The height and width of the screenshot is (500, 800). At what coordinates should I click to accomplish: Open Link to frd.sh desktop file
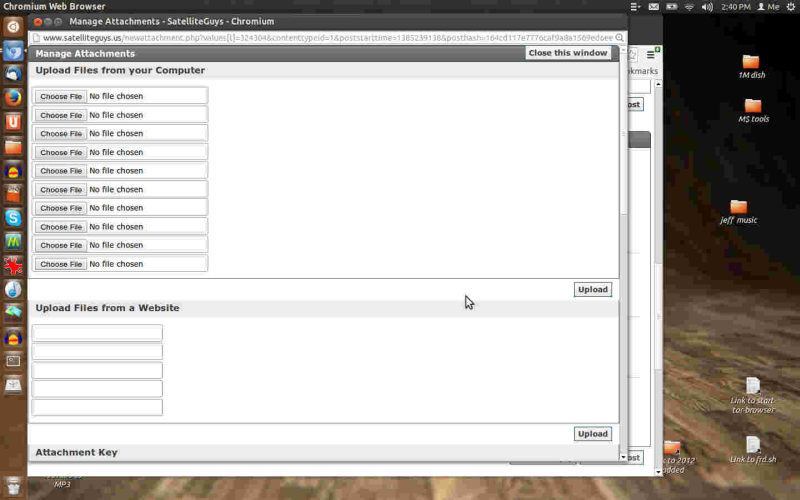pos(753,450)
